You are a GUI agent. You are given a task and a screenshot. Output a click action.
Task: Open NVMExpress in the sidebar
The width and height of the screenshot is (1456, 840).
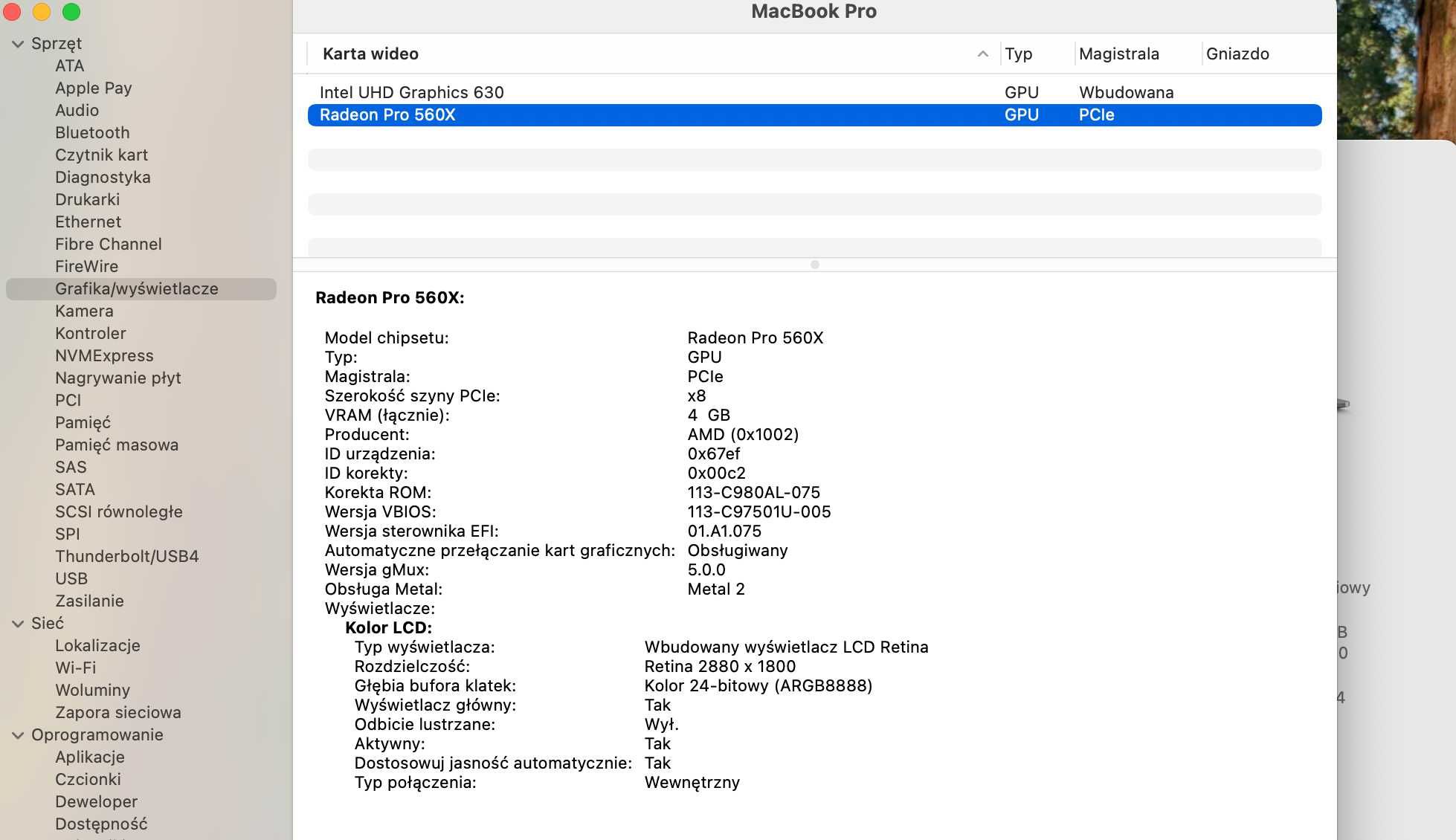[104, 355]
